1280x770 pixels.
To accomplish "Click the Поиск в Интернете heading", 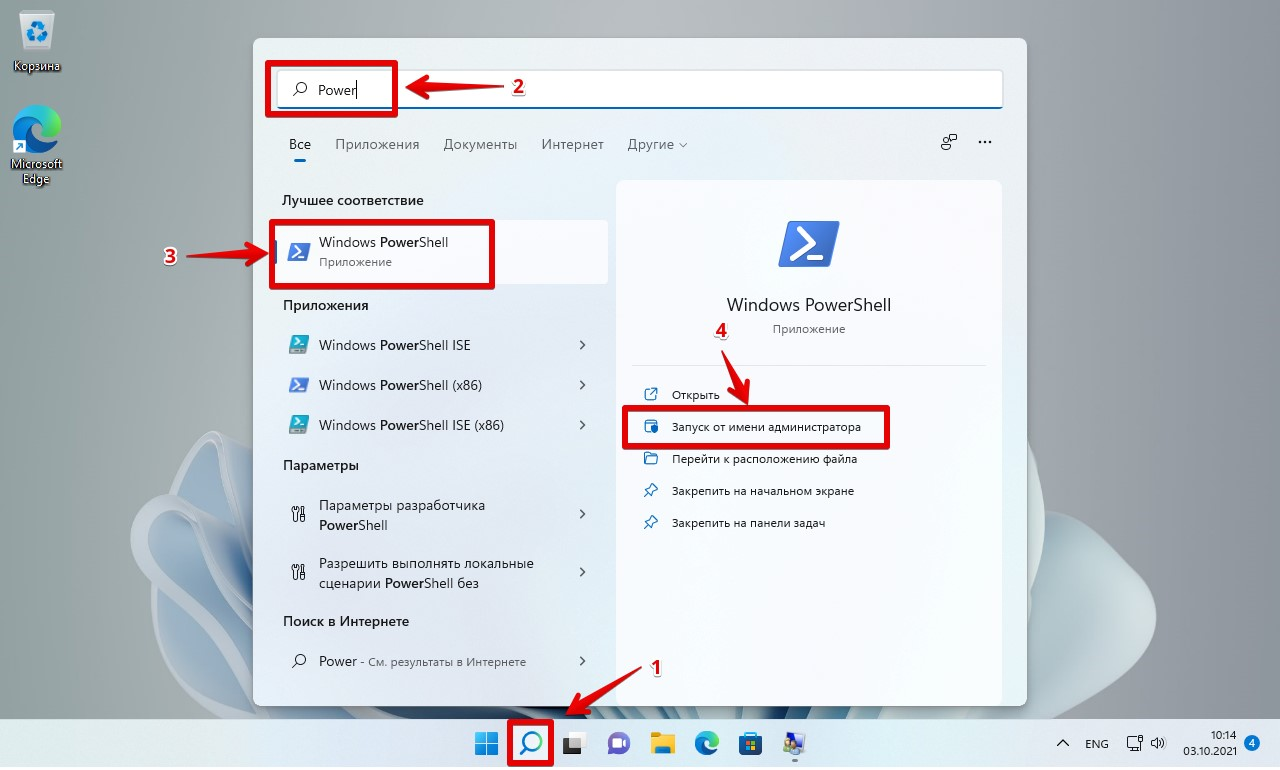I will pyautogui.click(x=346, y=621).
